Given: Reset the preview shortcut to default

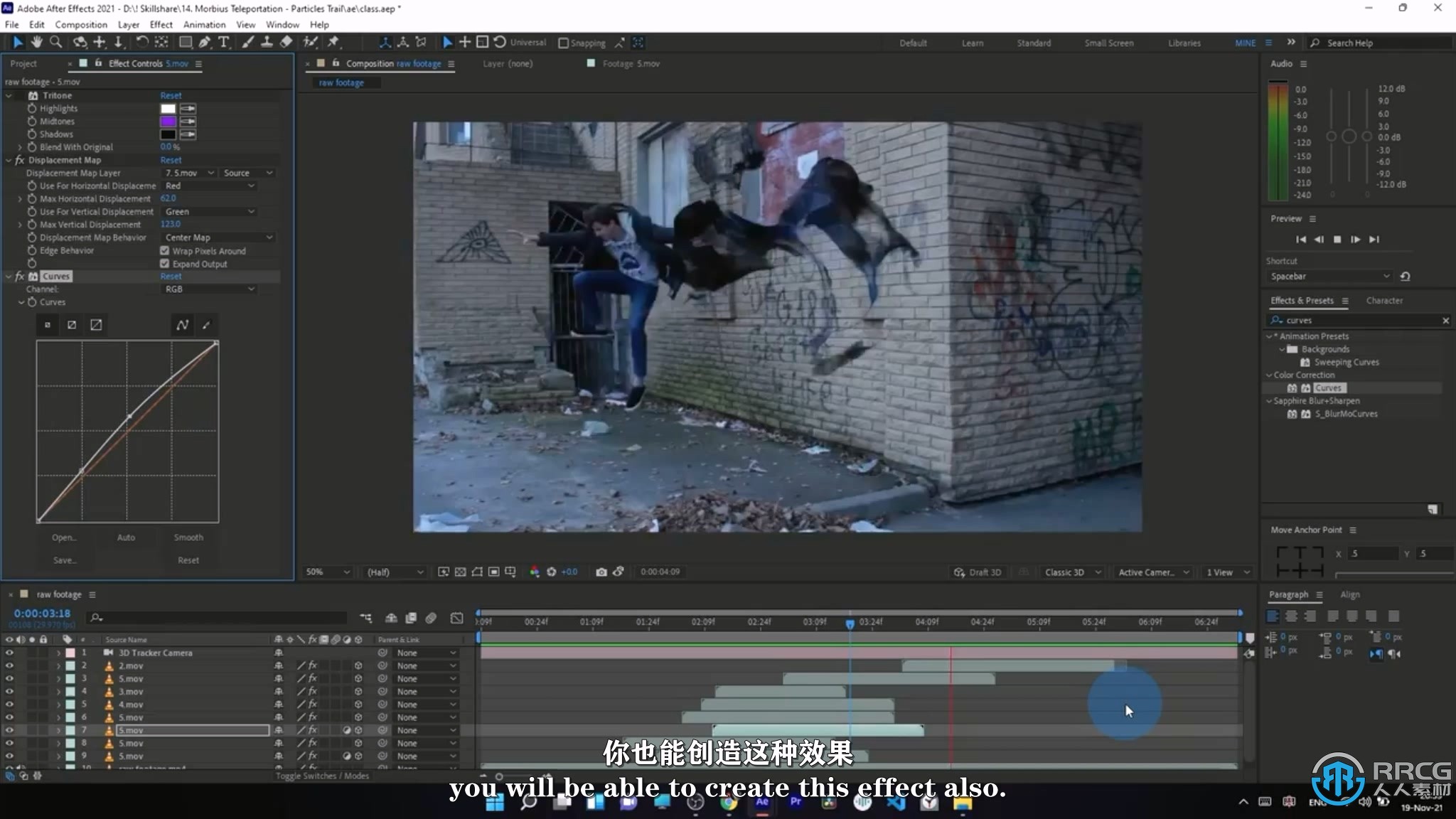Looking at the screenshot, I should (x=1405, y=277).
